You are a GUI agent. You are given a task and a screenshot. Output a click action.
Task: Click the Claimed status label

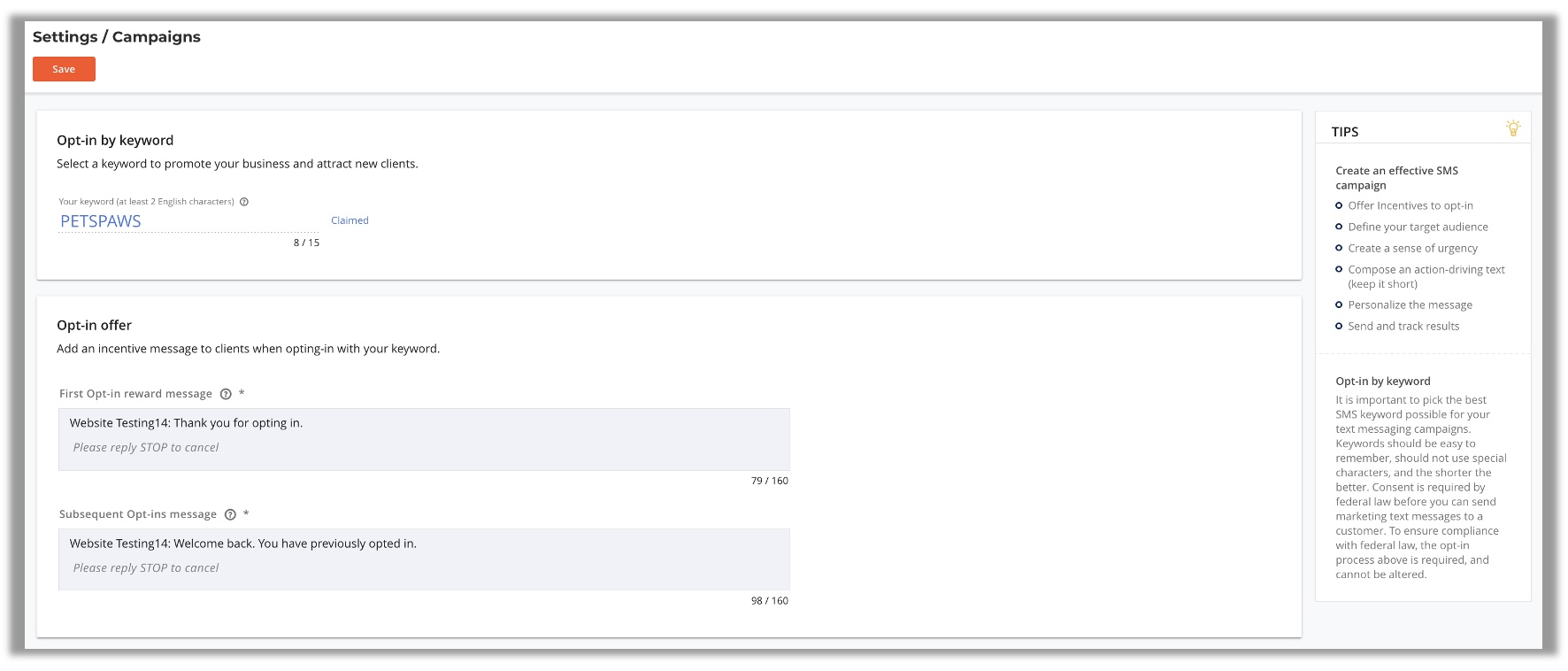coord(350,220)
